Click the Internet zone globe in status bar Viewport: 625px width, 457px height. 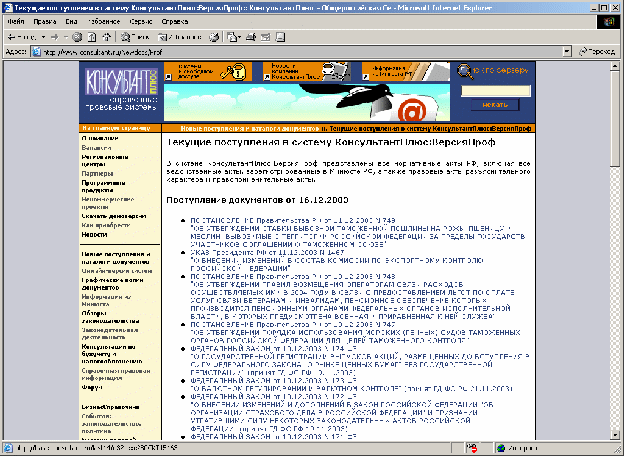point(501,448)
